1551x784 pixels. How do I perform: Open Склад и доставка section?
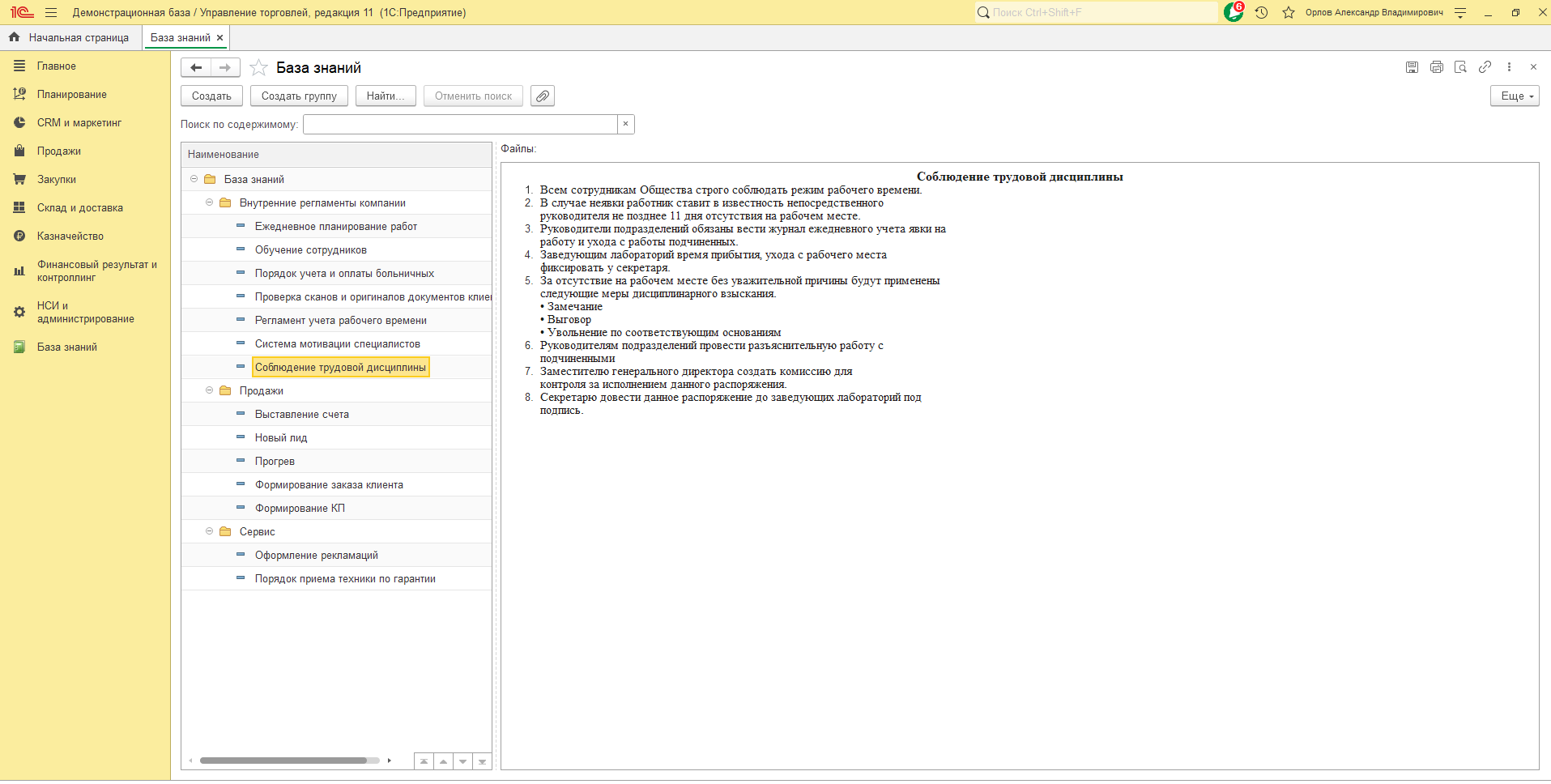[x=79, y=208]
